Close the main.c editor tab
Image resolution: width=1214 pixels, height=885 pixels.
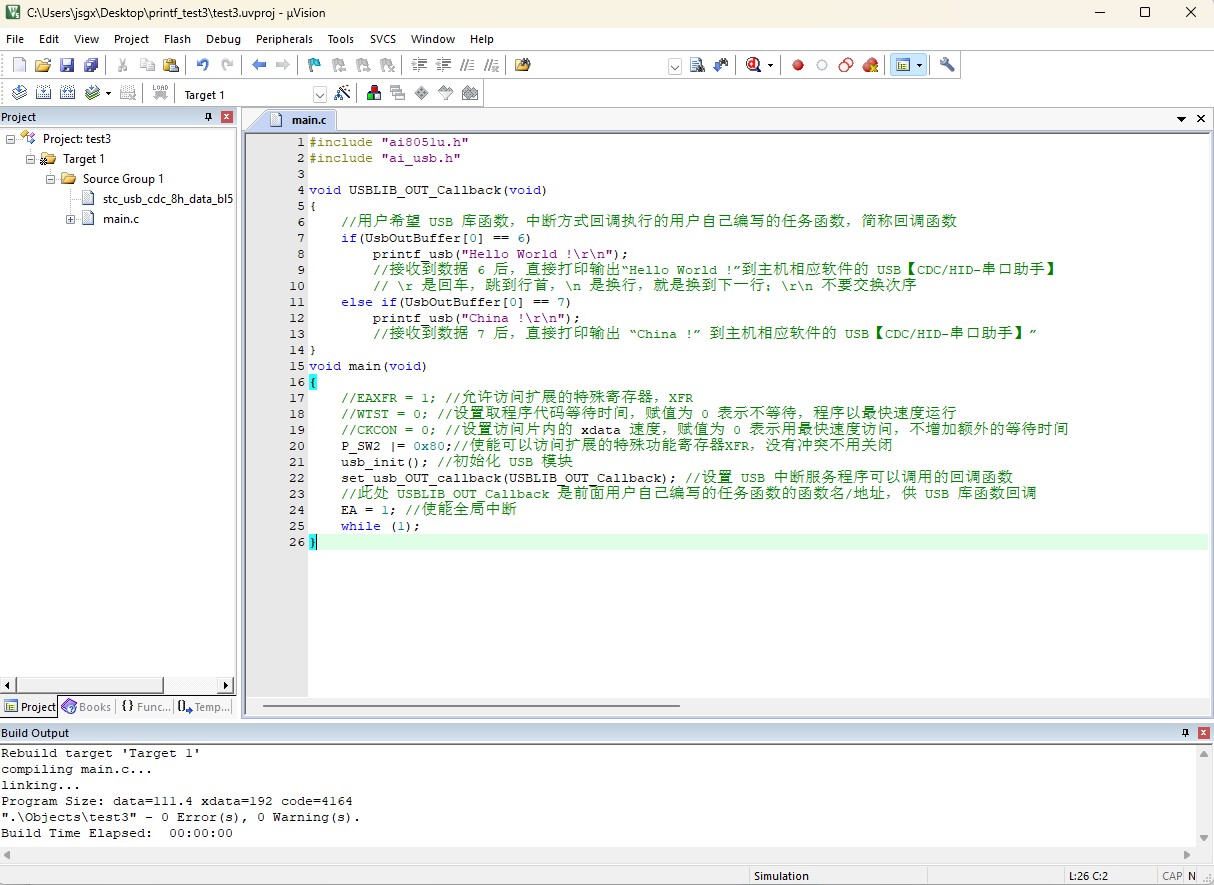point(1201,119)
